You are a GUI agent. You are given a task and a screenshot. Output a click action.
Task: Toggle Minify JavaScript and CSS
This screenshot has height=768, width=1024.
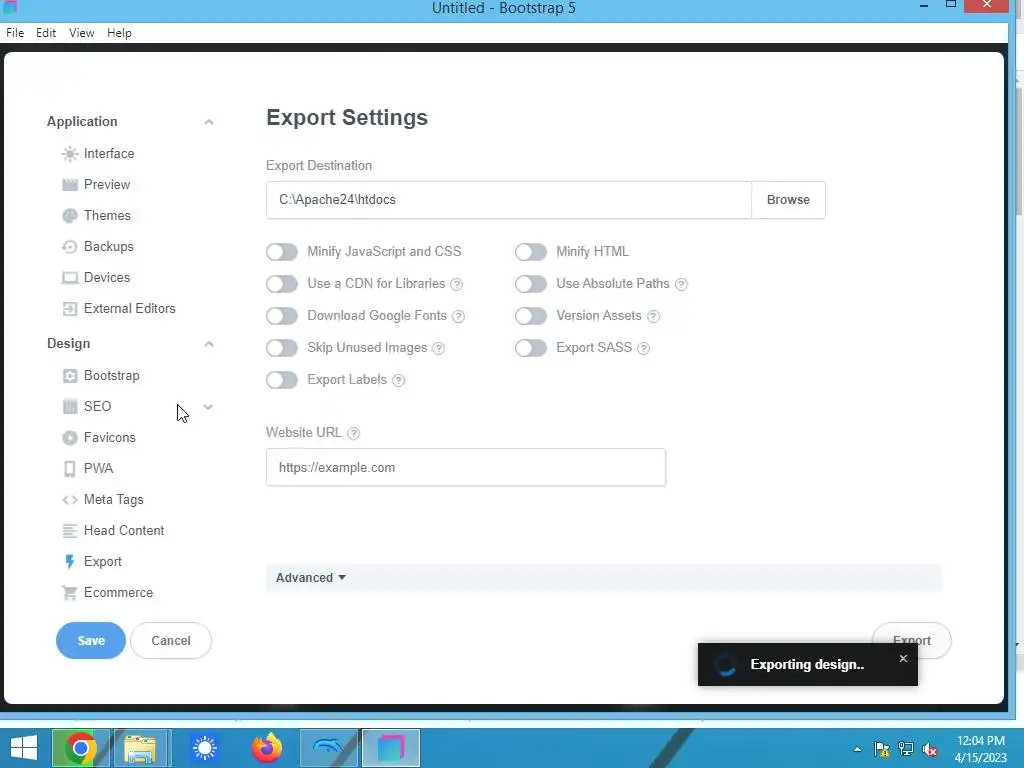click(281, 252)
